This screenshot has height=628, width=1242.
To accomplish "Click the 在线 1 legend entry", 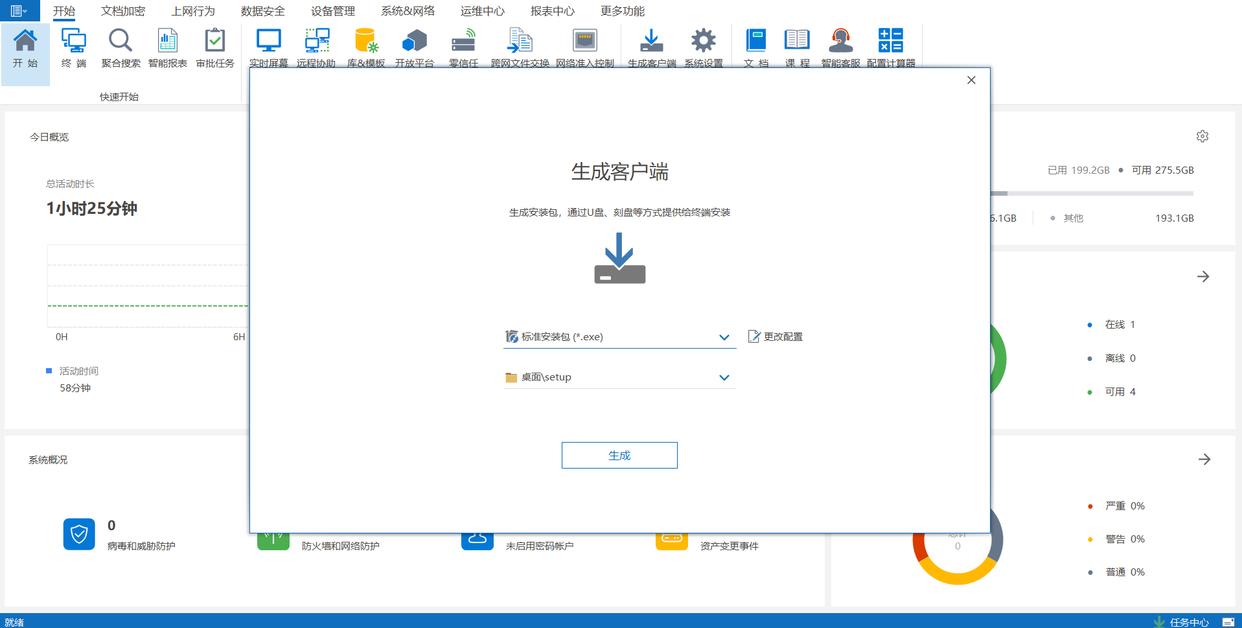I will point(1111,325).
